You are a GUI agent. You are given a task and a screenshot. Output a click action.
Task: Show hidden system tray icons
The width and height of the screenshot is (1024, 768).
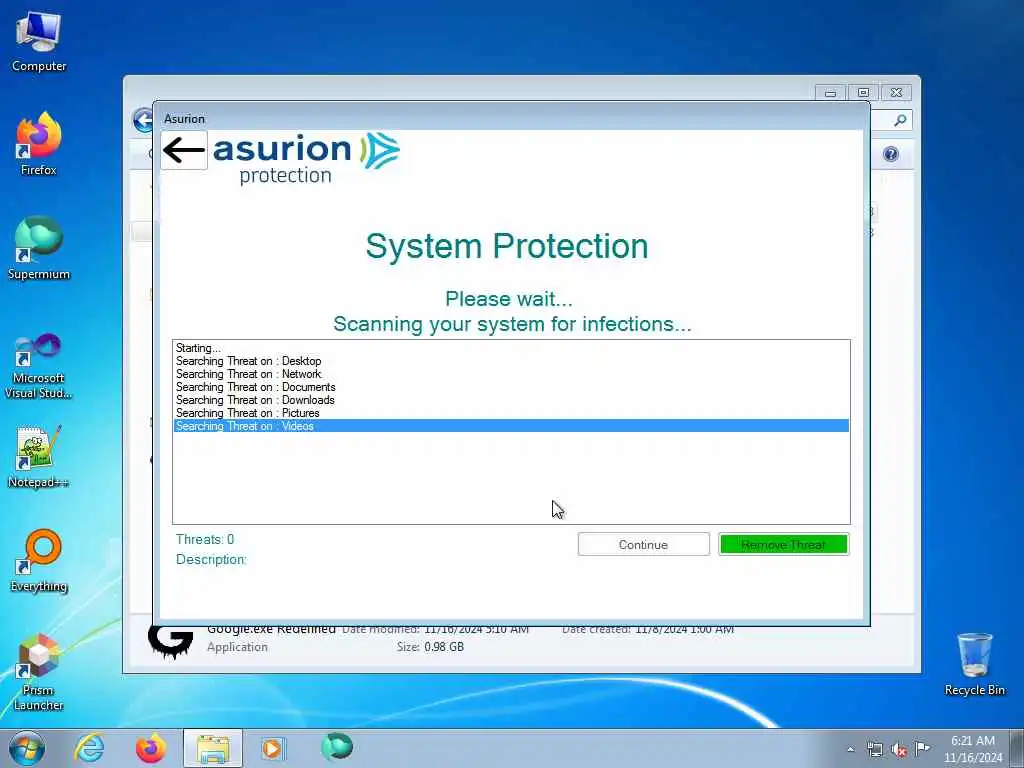[850, 750]
